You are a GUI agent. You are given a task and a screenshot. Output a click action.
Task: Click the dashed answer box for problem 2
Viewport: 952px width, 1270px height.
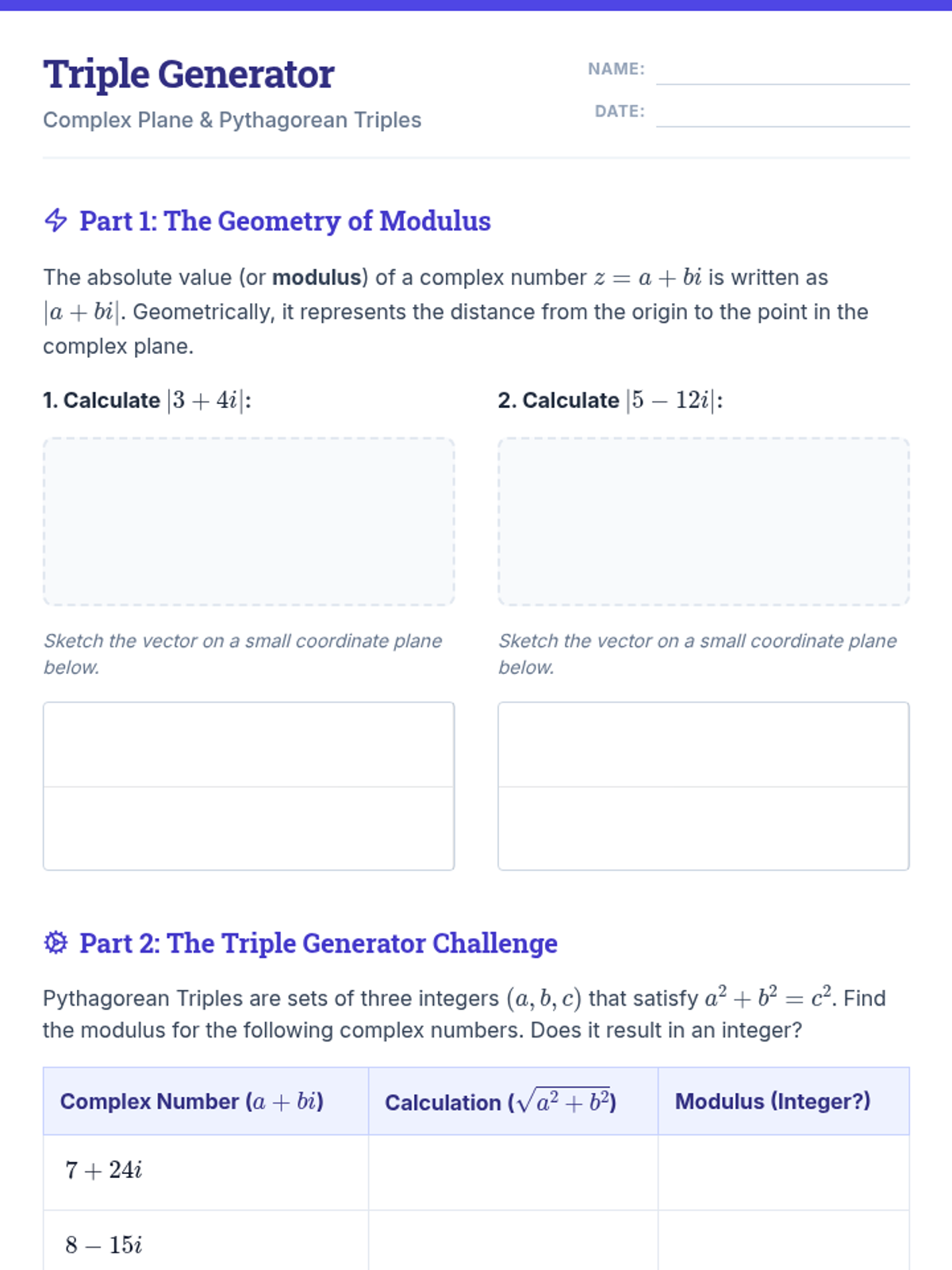click(x=703, y=521)
